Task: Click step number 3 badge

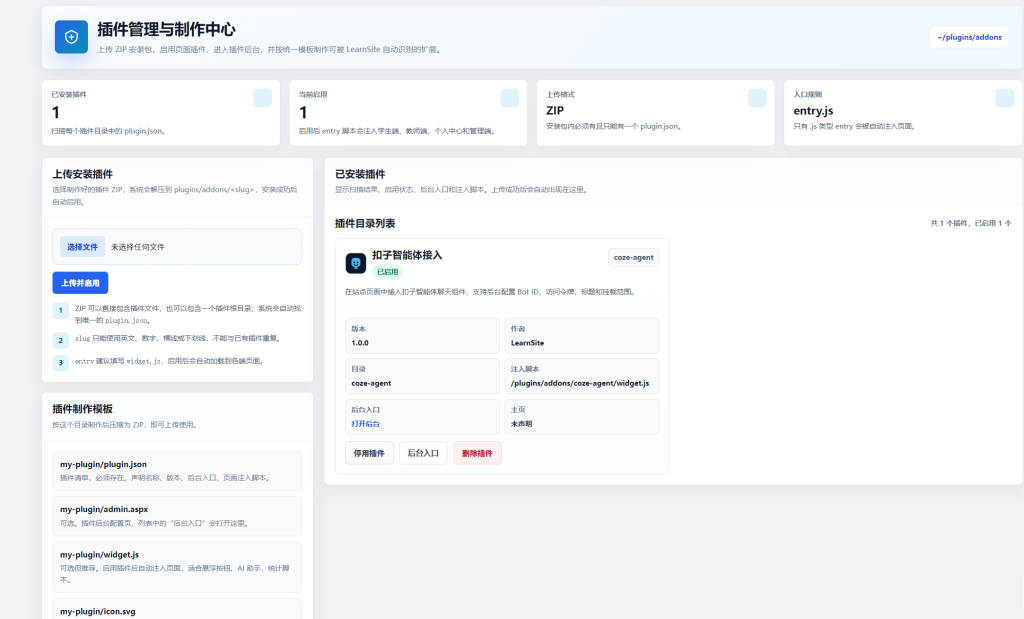Action: 61,362
